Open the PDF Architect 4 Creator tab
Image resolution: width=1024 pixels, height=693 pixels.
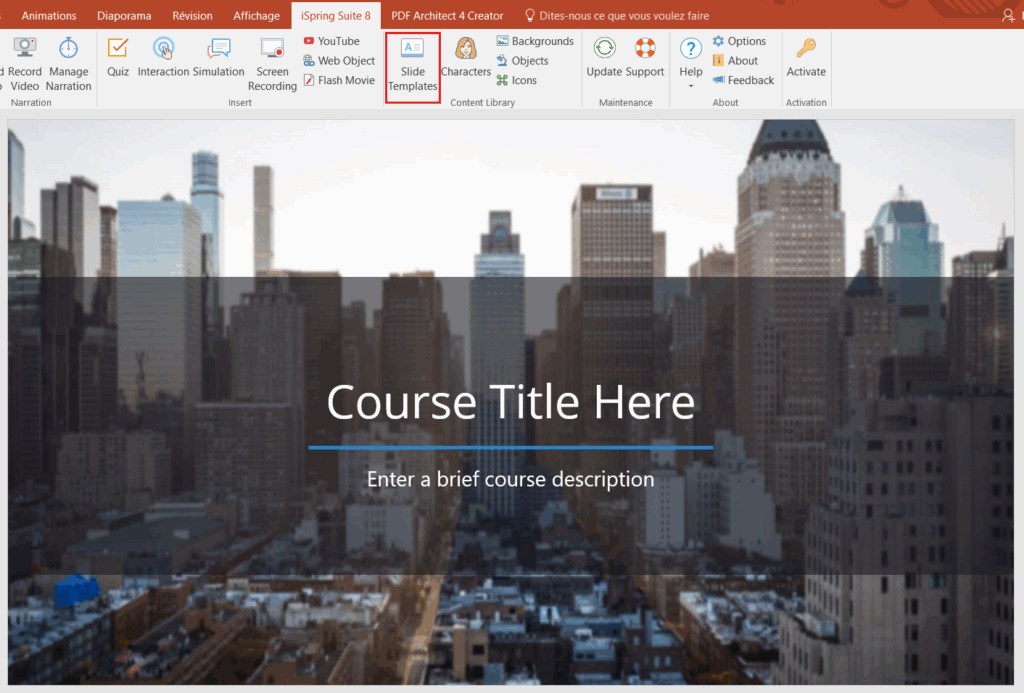tap(447, 15)
